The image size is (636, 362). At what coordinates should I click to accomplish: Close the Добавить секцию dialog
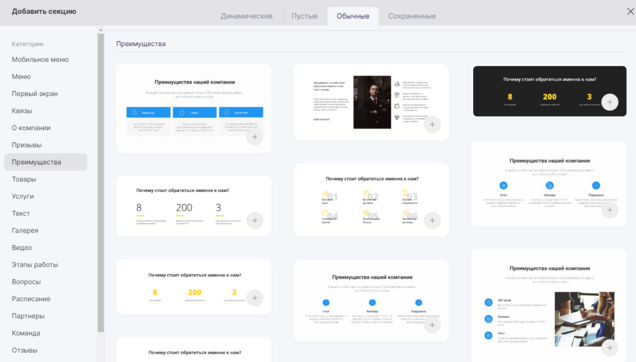pos(630,11)
